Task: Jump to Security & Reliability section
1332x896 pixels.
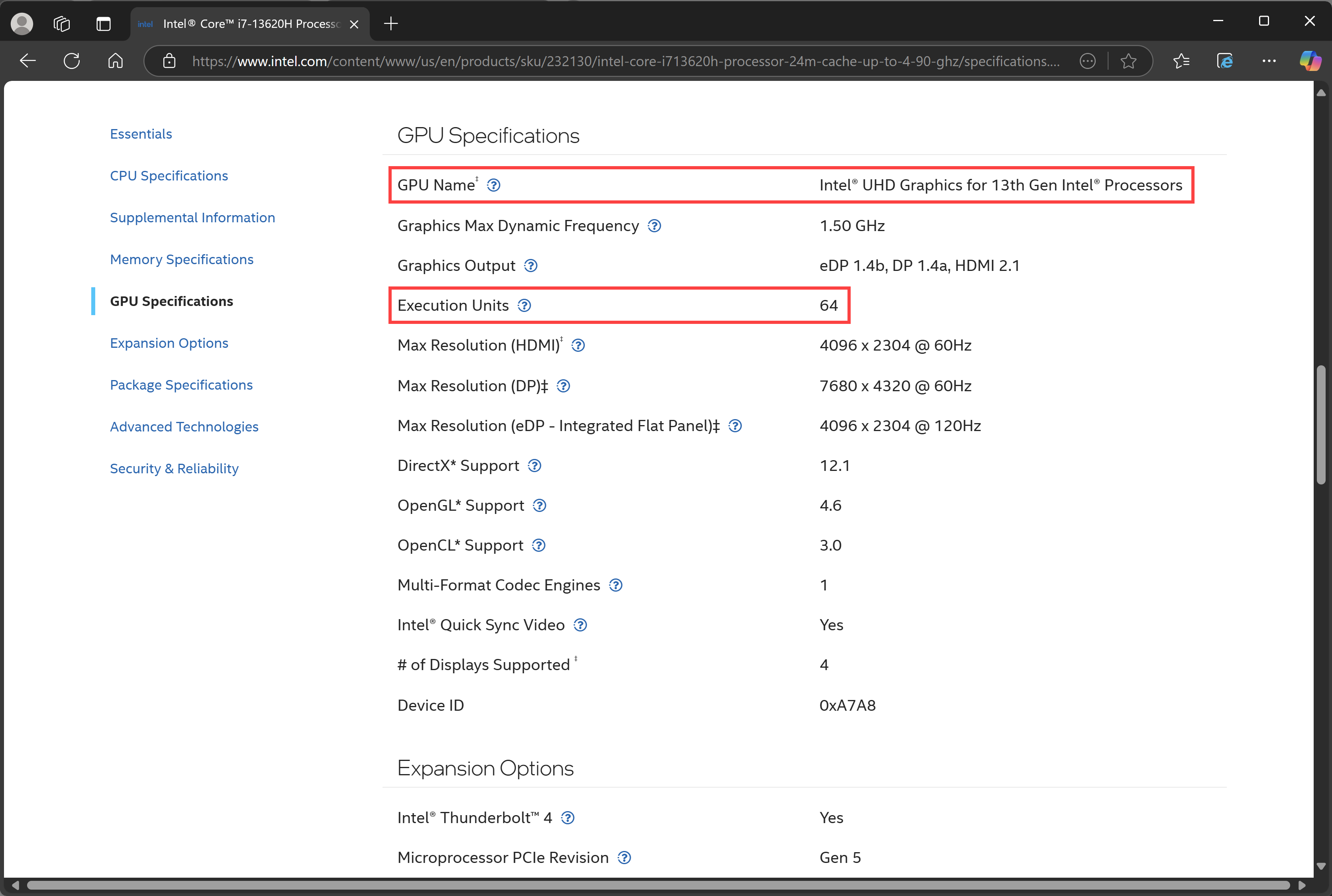Action: 174,469
